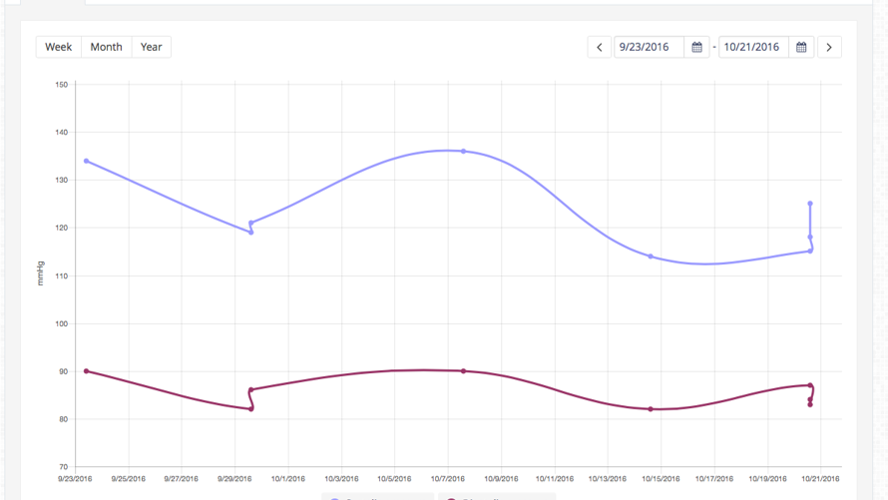Screen dimensions: 888x500
Task: Select the blue line's peak point near 10/7/2016
Action: click(x=463, y=151)
